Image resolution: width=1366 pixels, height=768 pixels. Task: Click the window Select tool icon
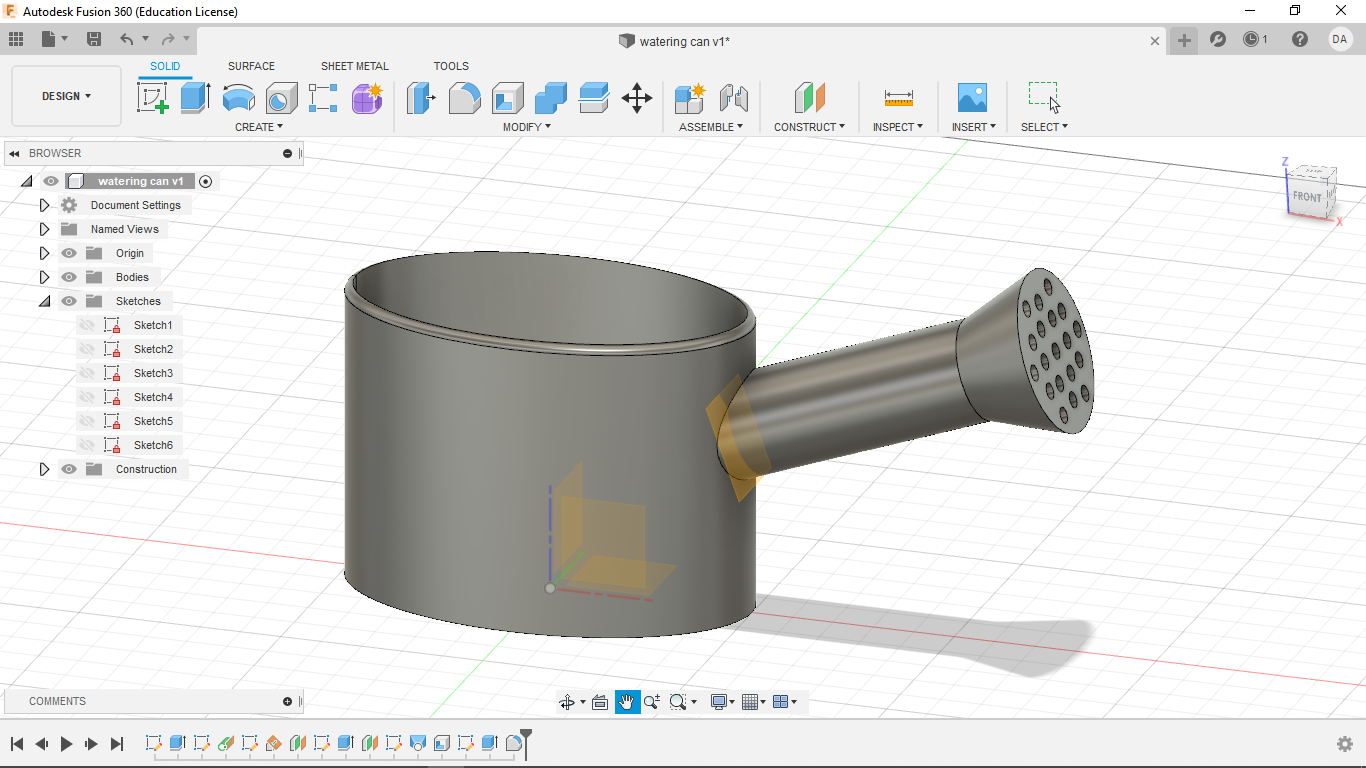point(1044,97)
